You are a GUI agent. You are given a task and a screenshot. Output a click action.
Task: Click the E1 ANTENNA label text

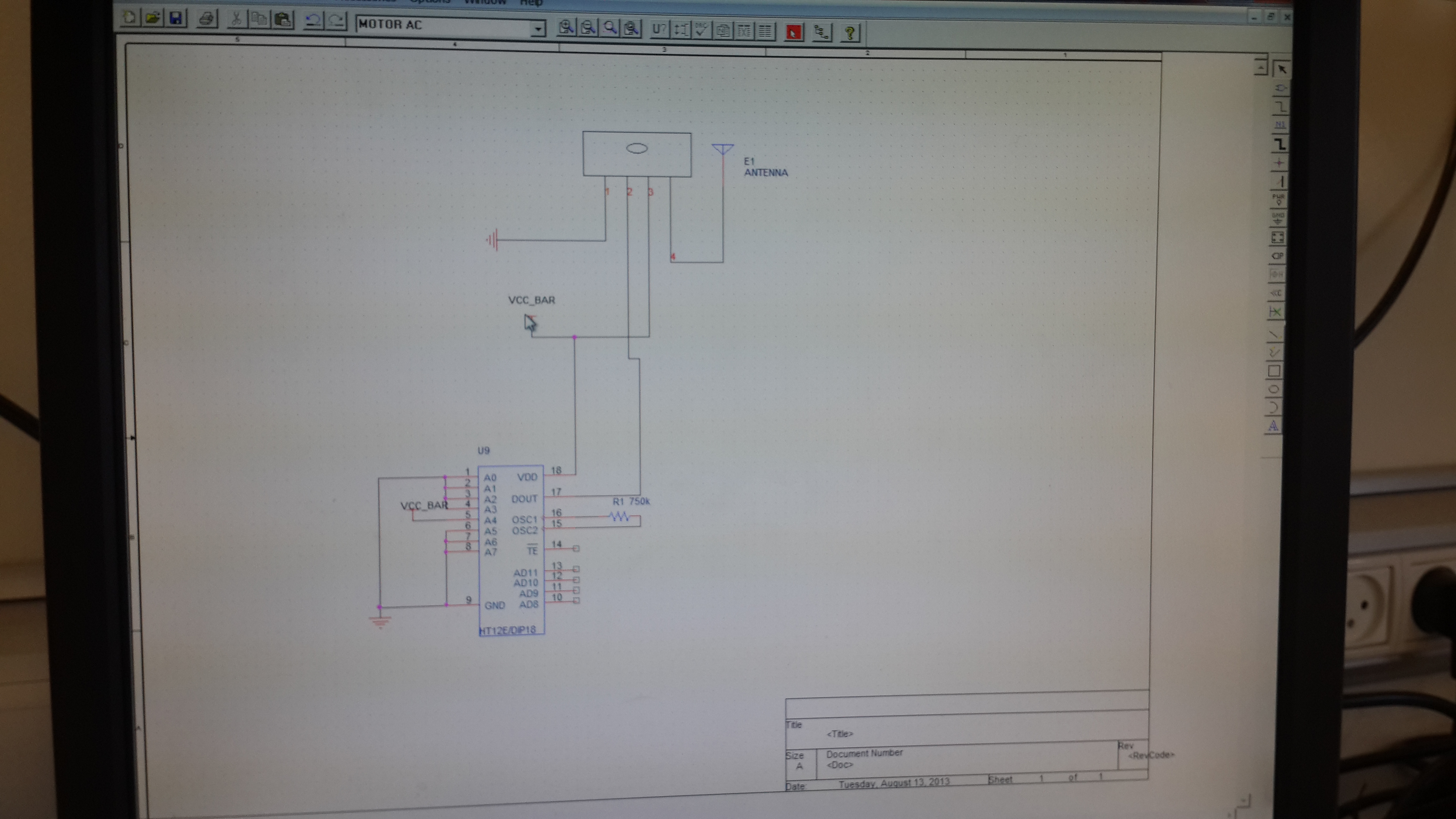pos(765,167)
